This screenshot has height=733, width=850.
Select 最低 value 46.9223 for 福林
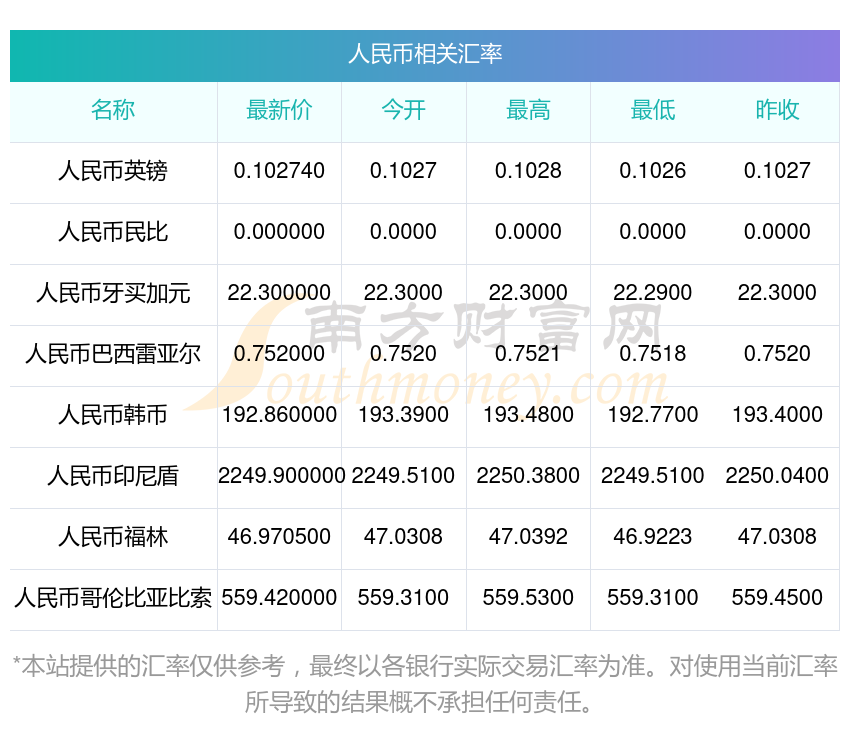pyautogui.click(x=653, y=537)
